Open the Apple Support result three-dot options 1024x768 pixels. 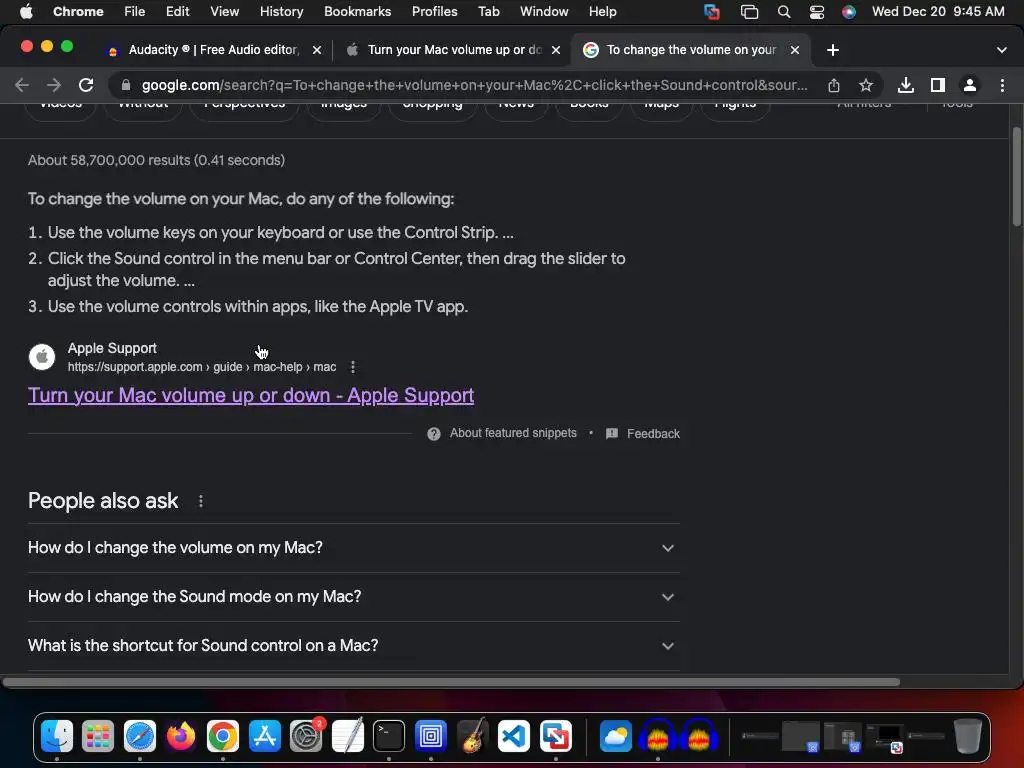(x=353, y=367)
